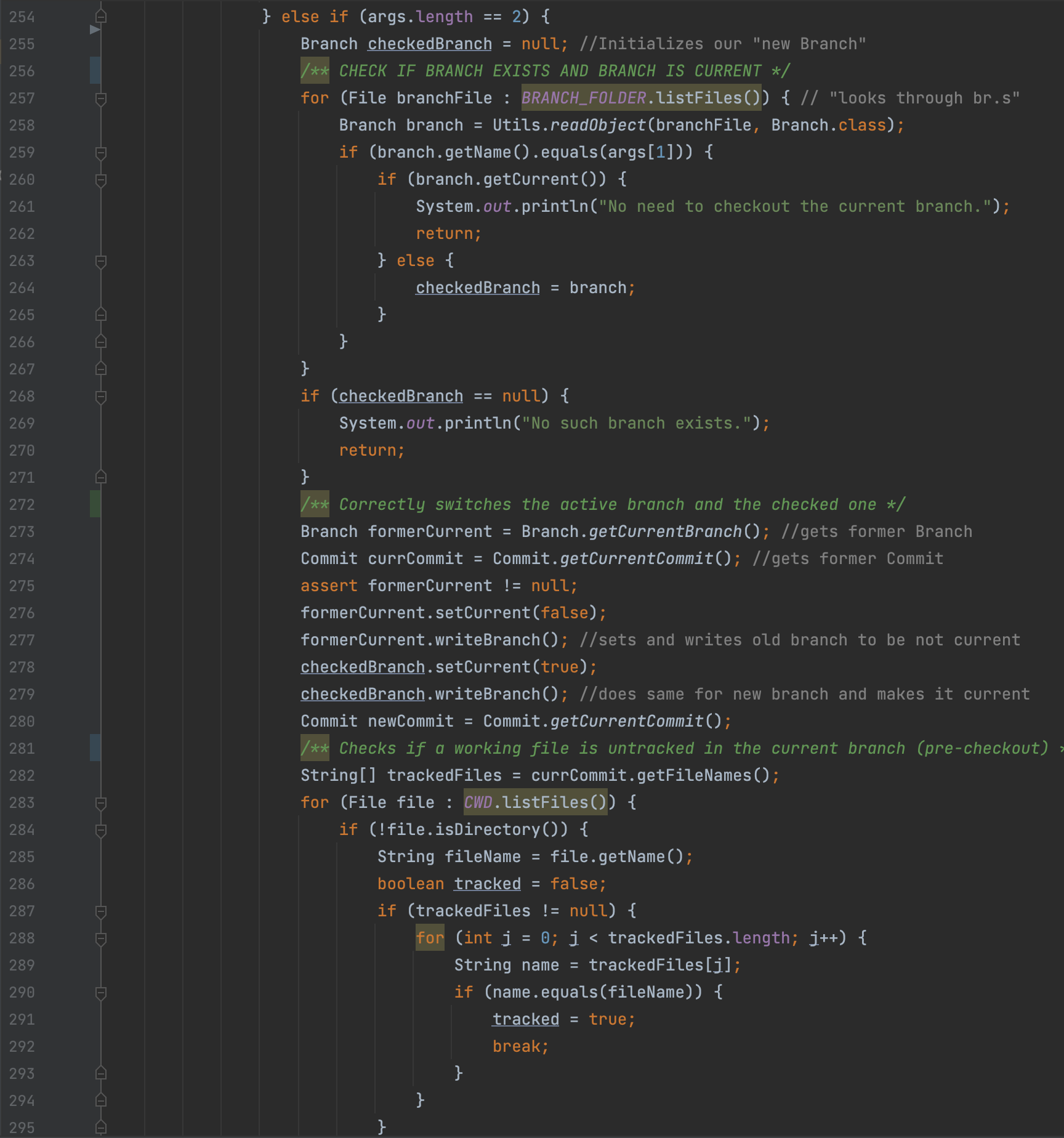This screenshot has height=1138, width=1064.
Task: Click fold marker at line 284 isDirectory check
Action: tap(101, 830)
